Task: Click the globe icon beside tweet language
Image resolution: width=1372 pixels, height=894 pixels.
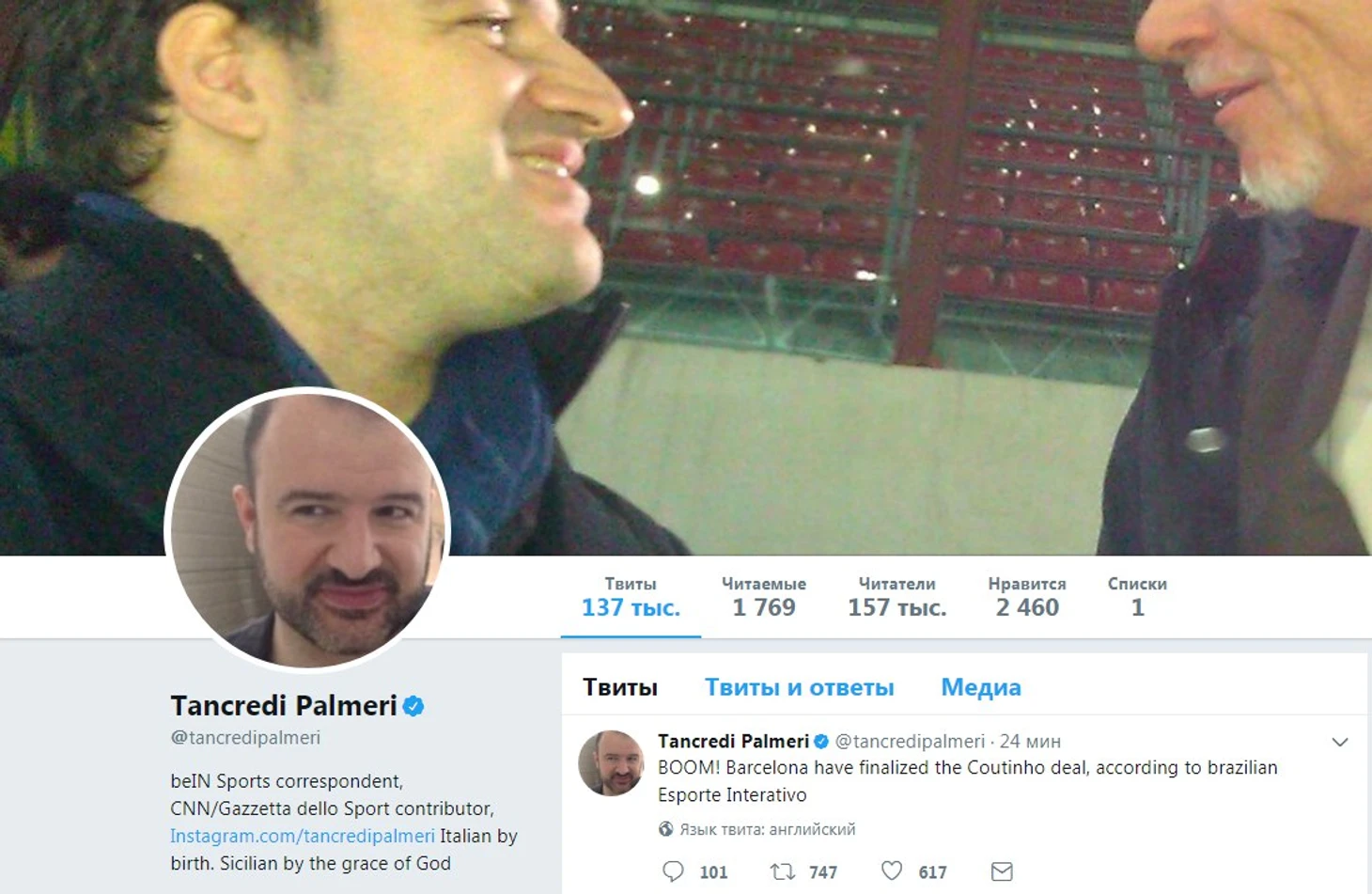Action: coord(665,829)
